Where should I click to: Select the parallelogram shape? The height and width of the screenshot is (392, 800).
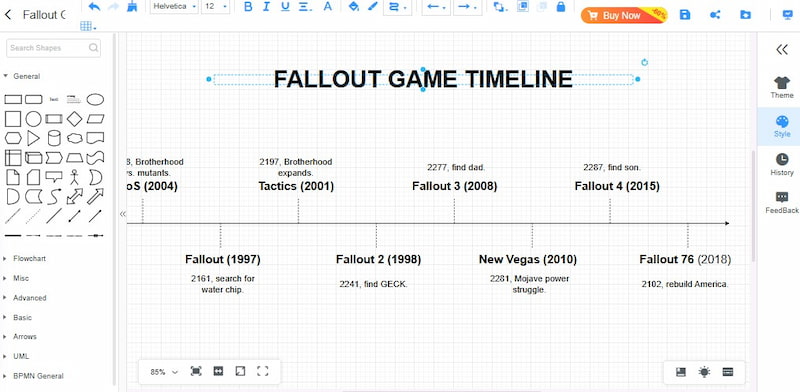(x=95, y=119)
